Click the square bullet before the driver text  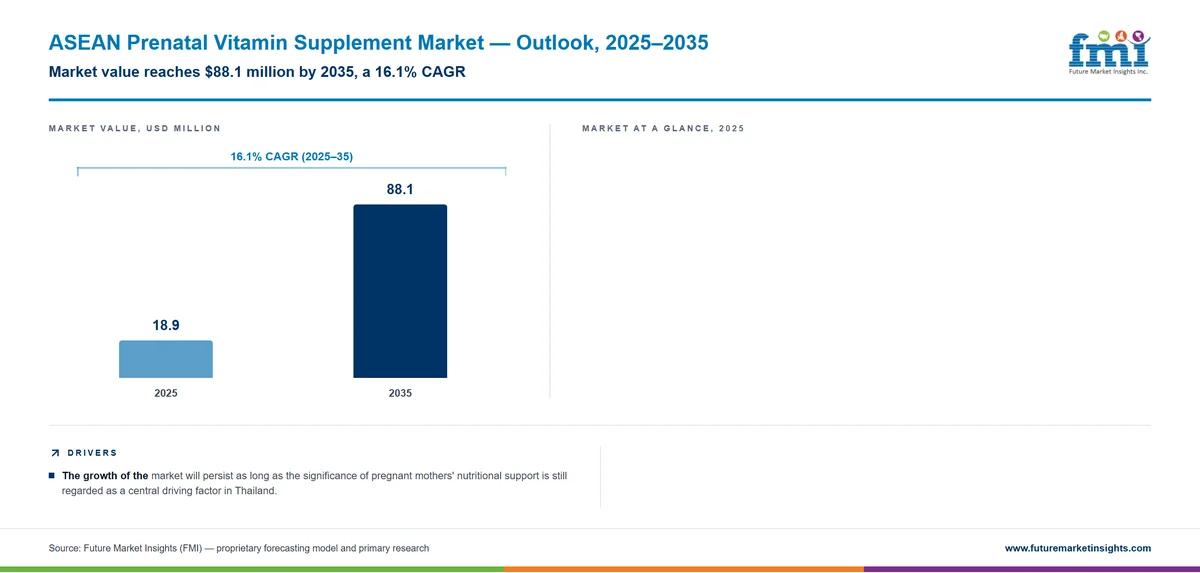pyautogui.click(x=51, y=476)
